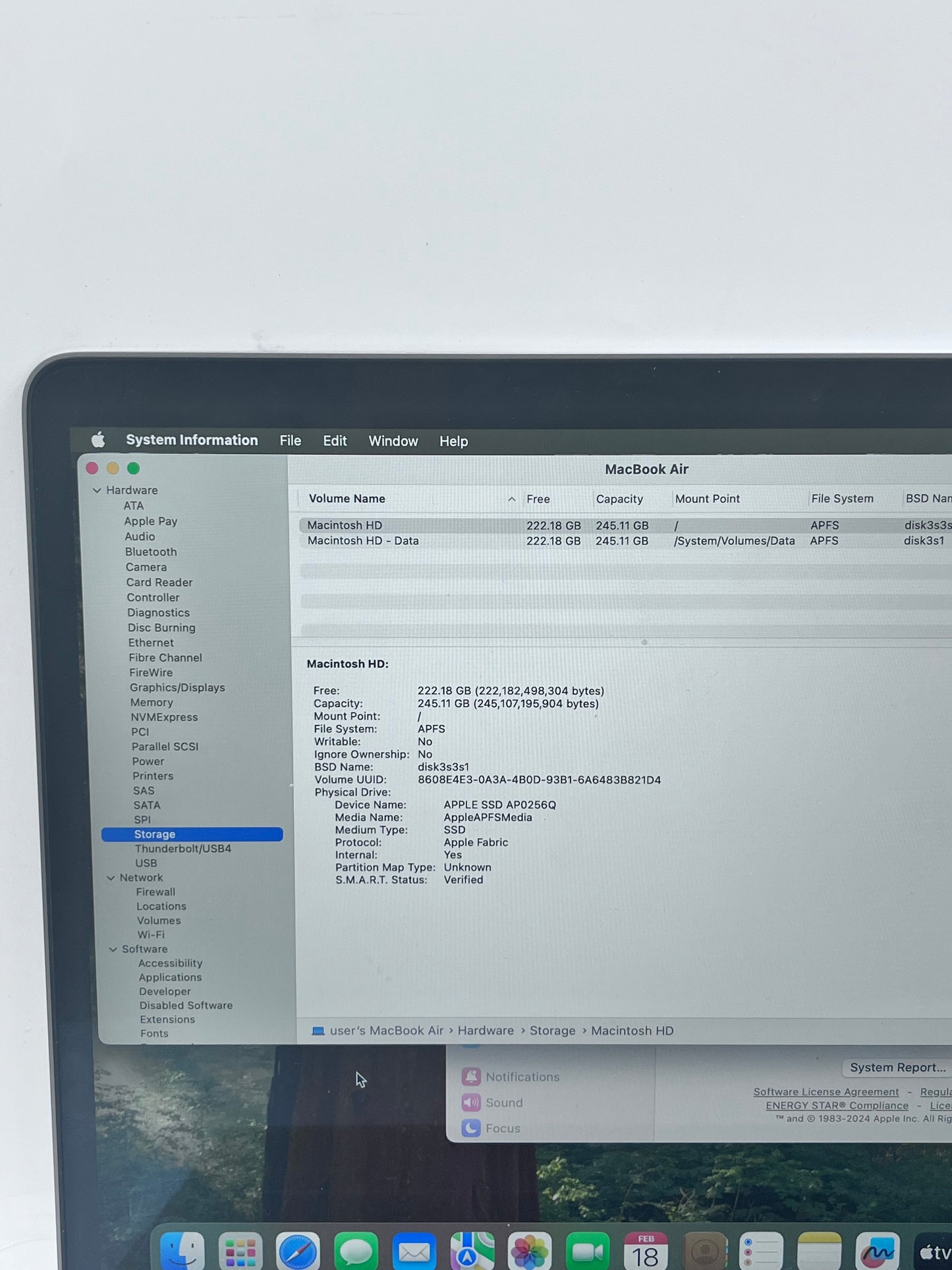Open Contacts app in the Dock
The image size is (952, 1270).
704,1251
